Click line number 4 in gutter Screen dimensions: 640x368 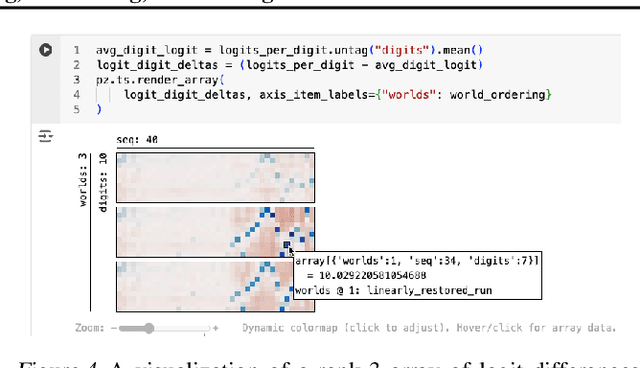(x=77, y=95)
